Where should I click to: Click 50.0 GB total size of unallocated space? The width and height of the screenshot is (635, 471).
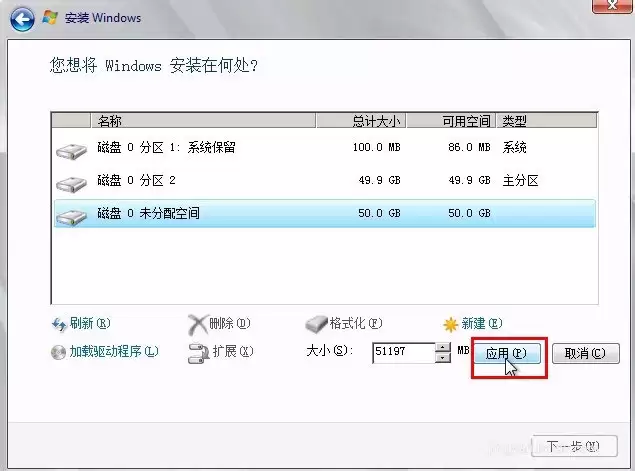click(379, 213)
